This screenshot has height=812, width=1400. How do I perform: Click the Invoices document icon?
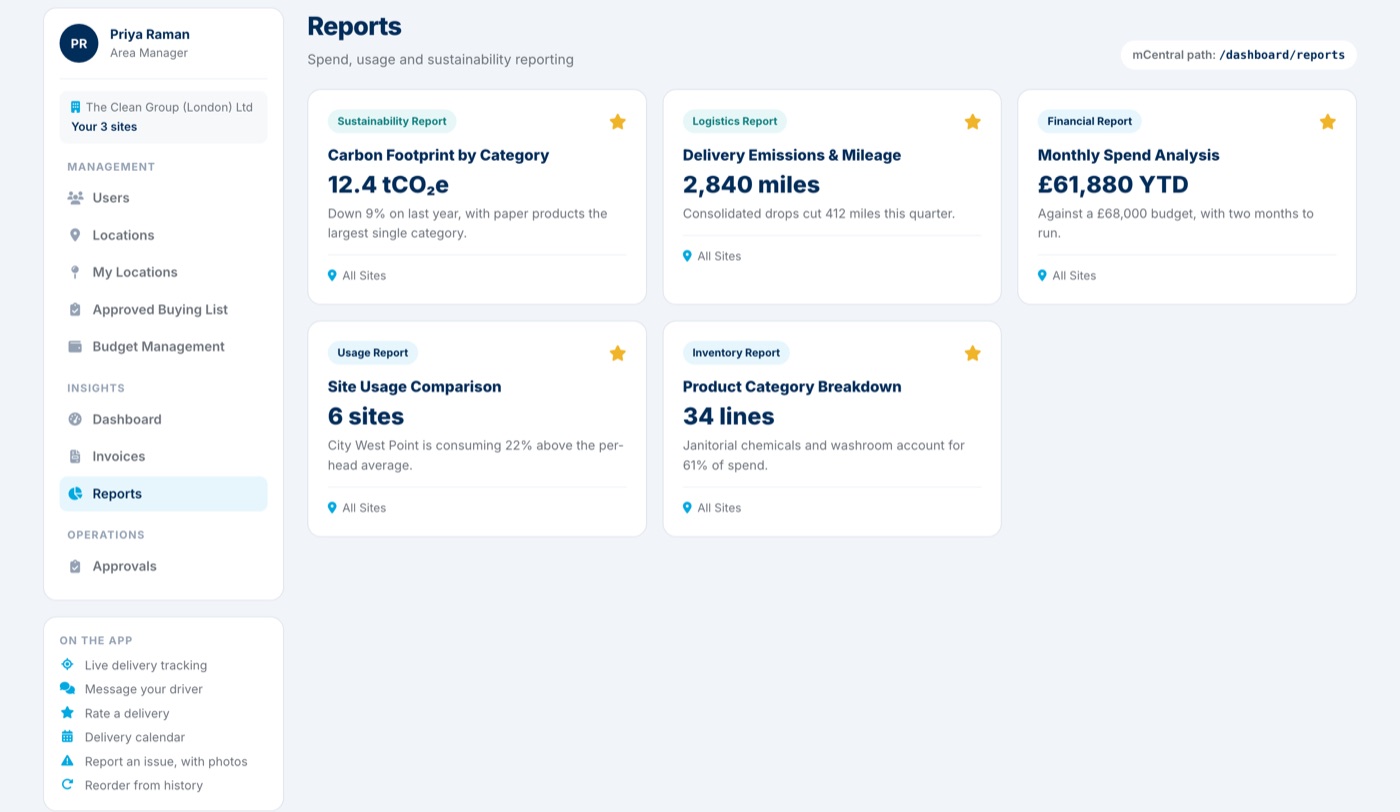point(75,456)
